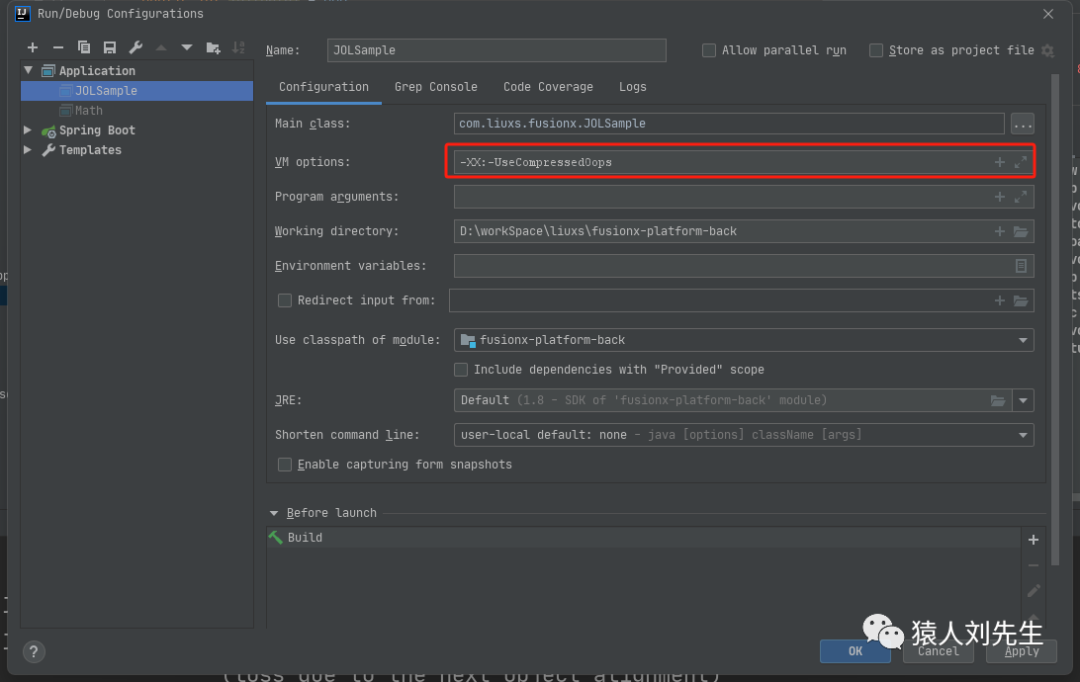Switch to the Grep Console tab

436,87
